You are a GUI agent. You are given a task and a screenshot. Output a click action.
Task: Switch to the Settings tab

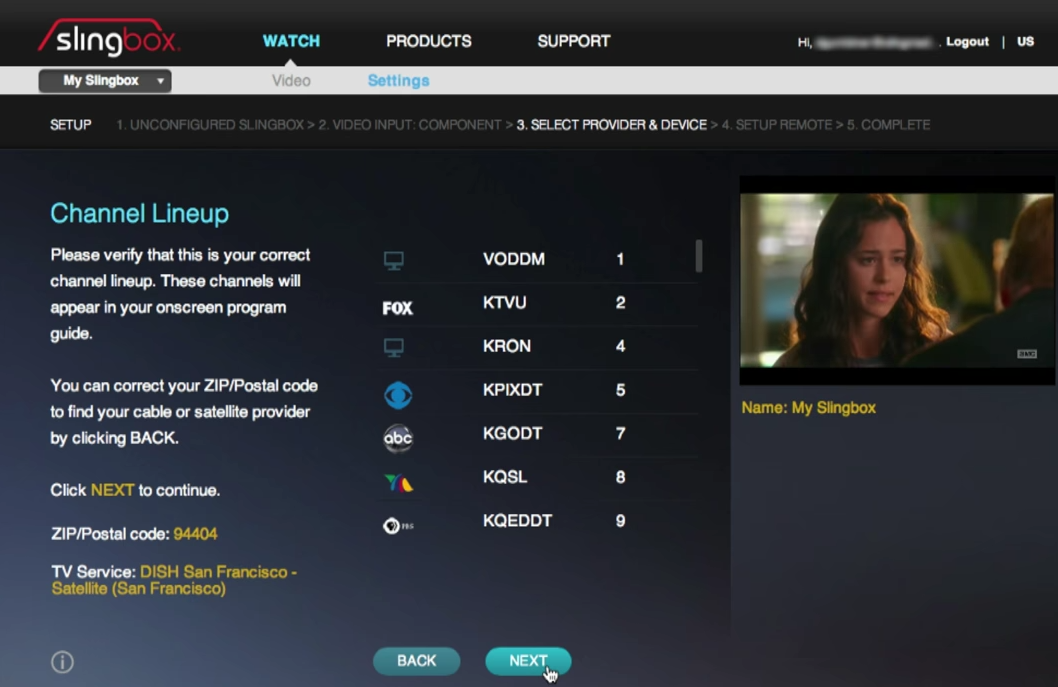[x=398, y=80]
